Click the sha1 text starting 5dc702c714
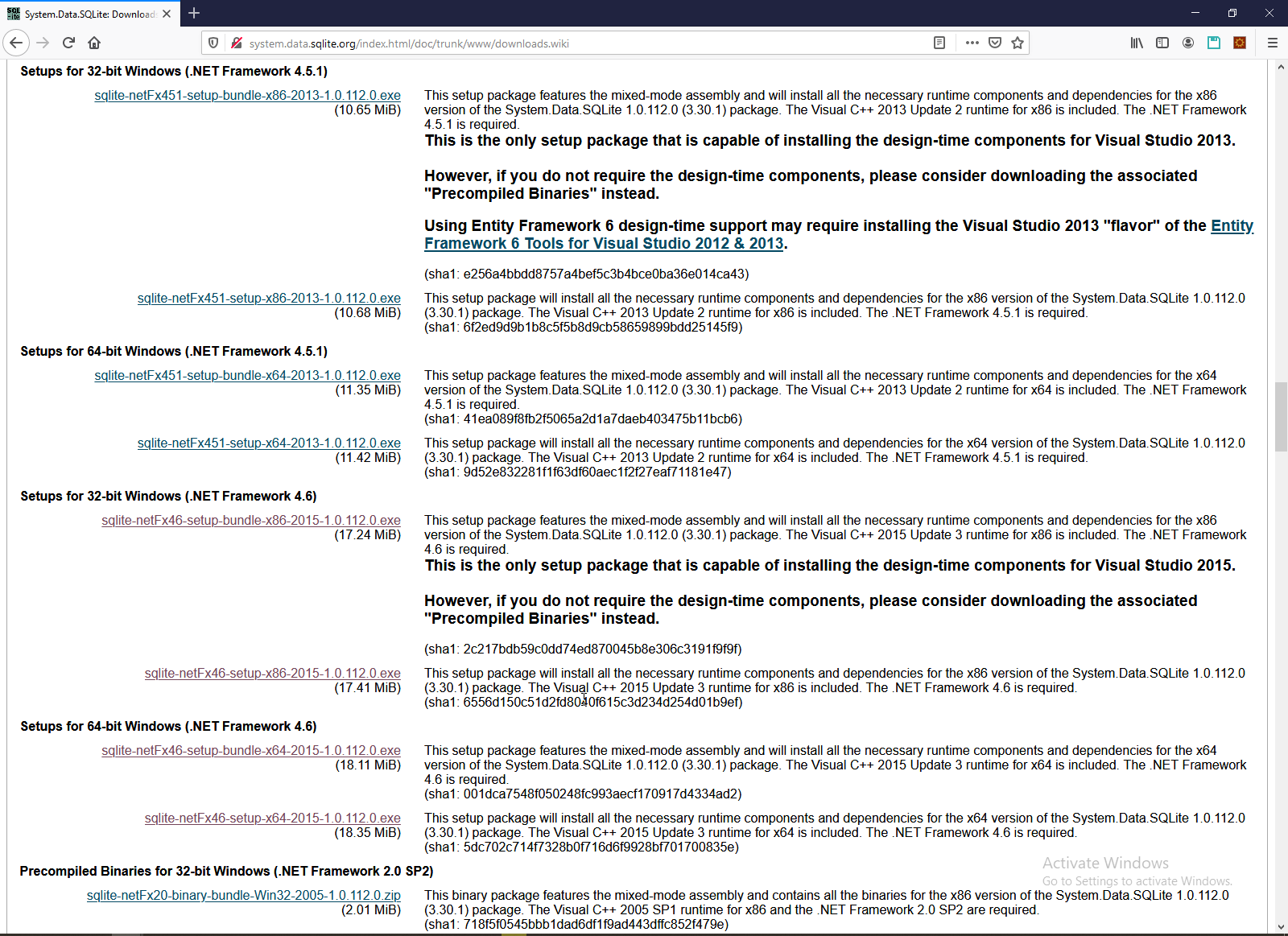 (582, 847)
